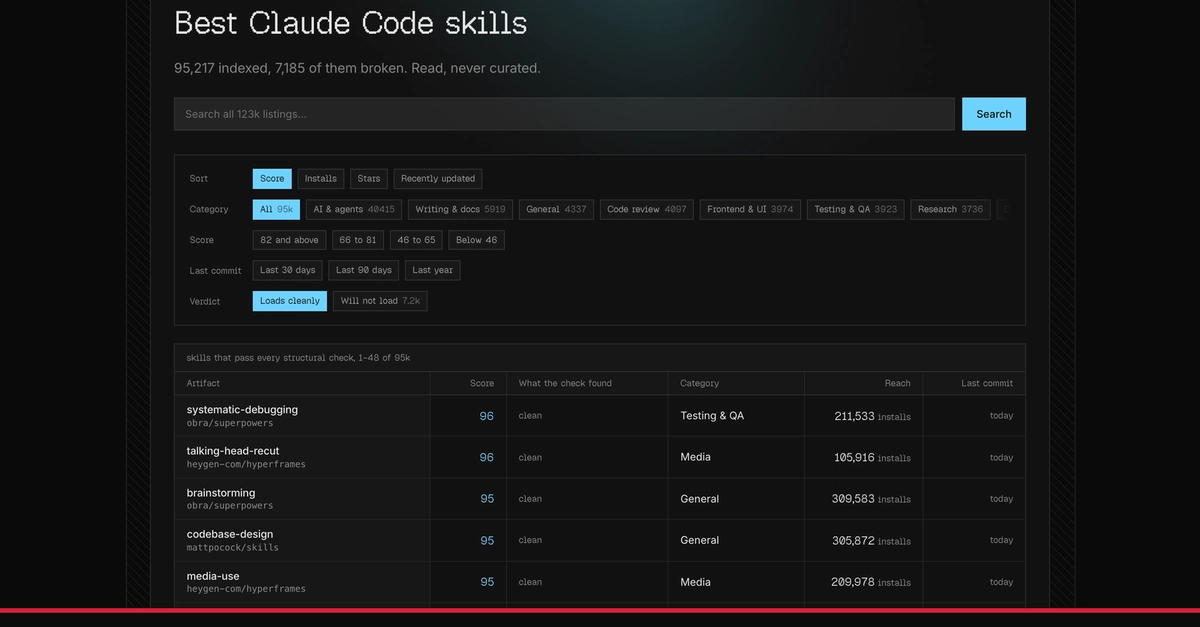Choose score range 'Below 46'

pos(477,240)
